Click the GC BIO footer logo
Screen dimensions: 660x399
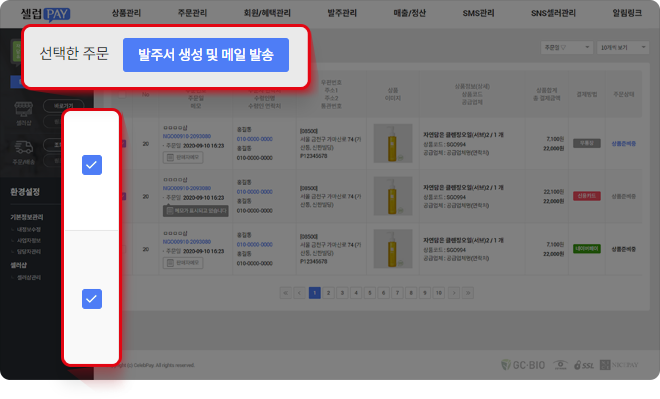(523, 364)
